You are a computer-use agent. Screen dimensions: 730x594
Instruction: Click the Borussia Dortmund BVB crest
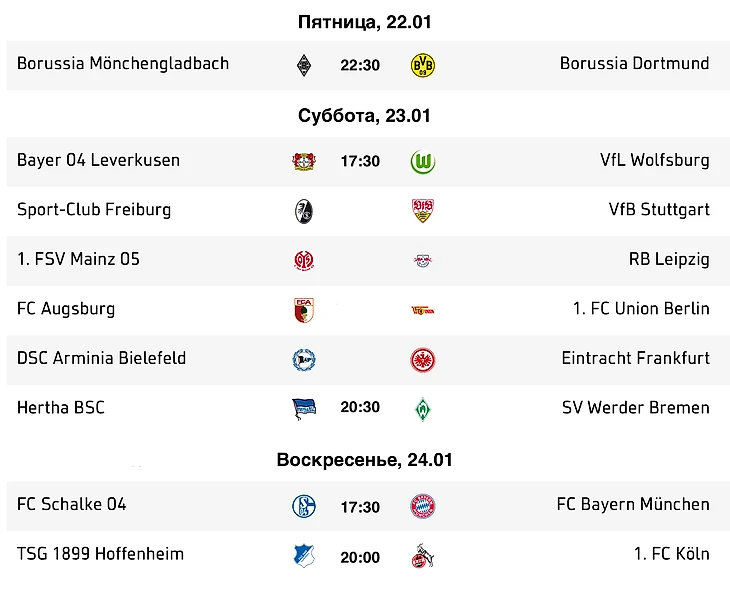point(423,65)
